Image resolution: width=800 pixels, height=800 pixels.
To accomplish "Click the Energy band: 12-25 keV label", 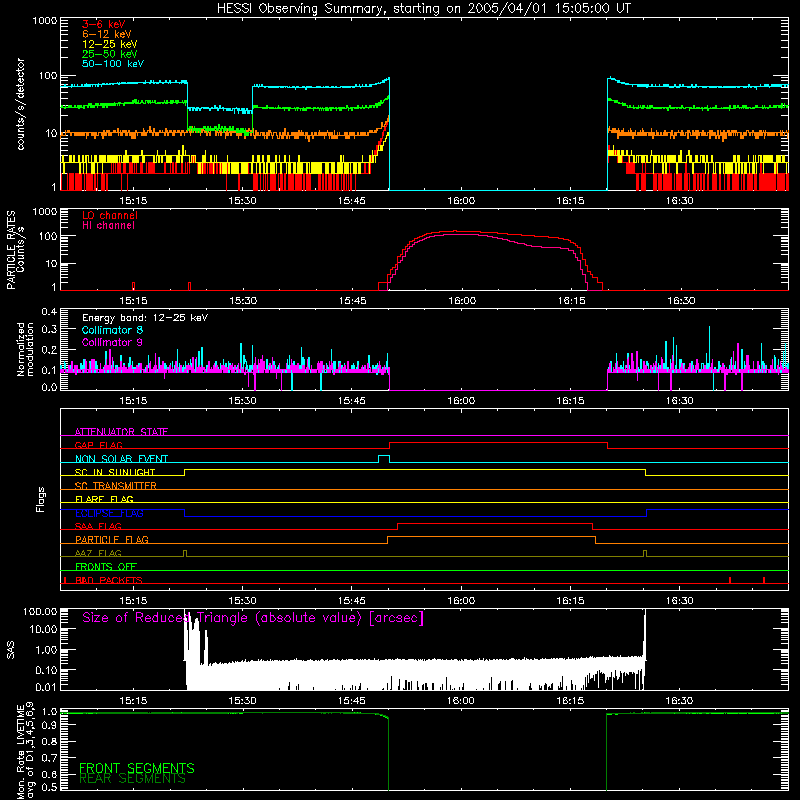I will coord(145,318).
